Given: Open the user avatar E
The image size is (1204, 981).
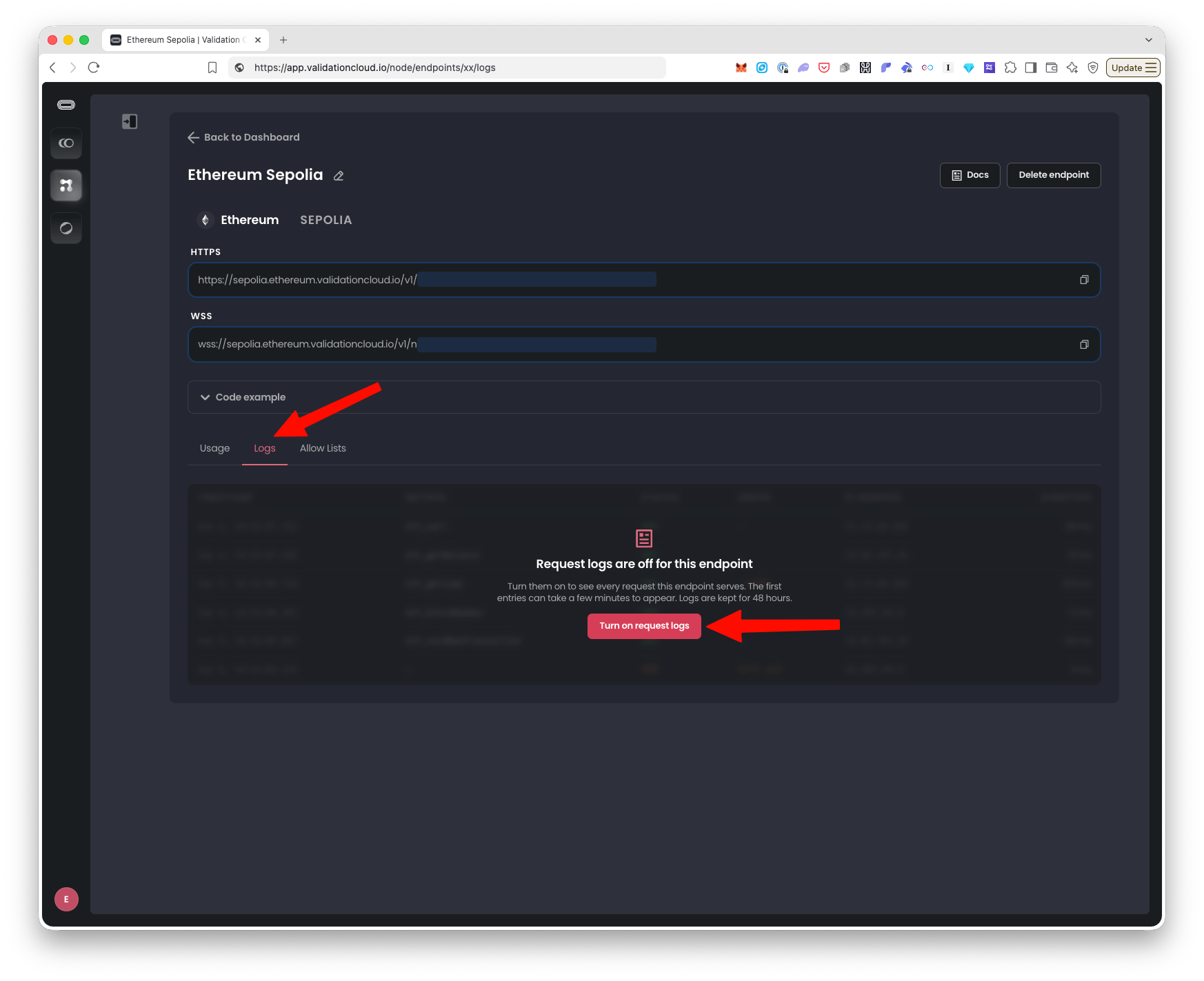Looking at the screenshot, I should [x=66, y=899].
